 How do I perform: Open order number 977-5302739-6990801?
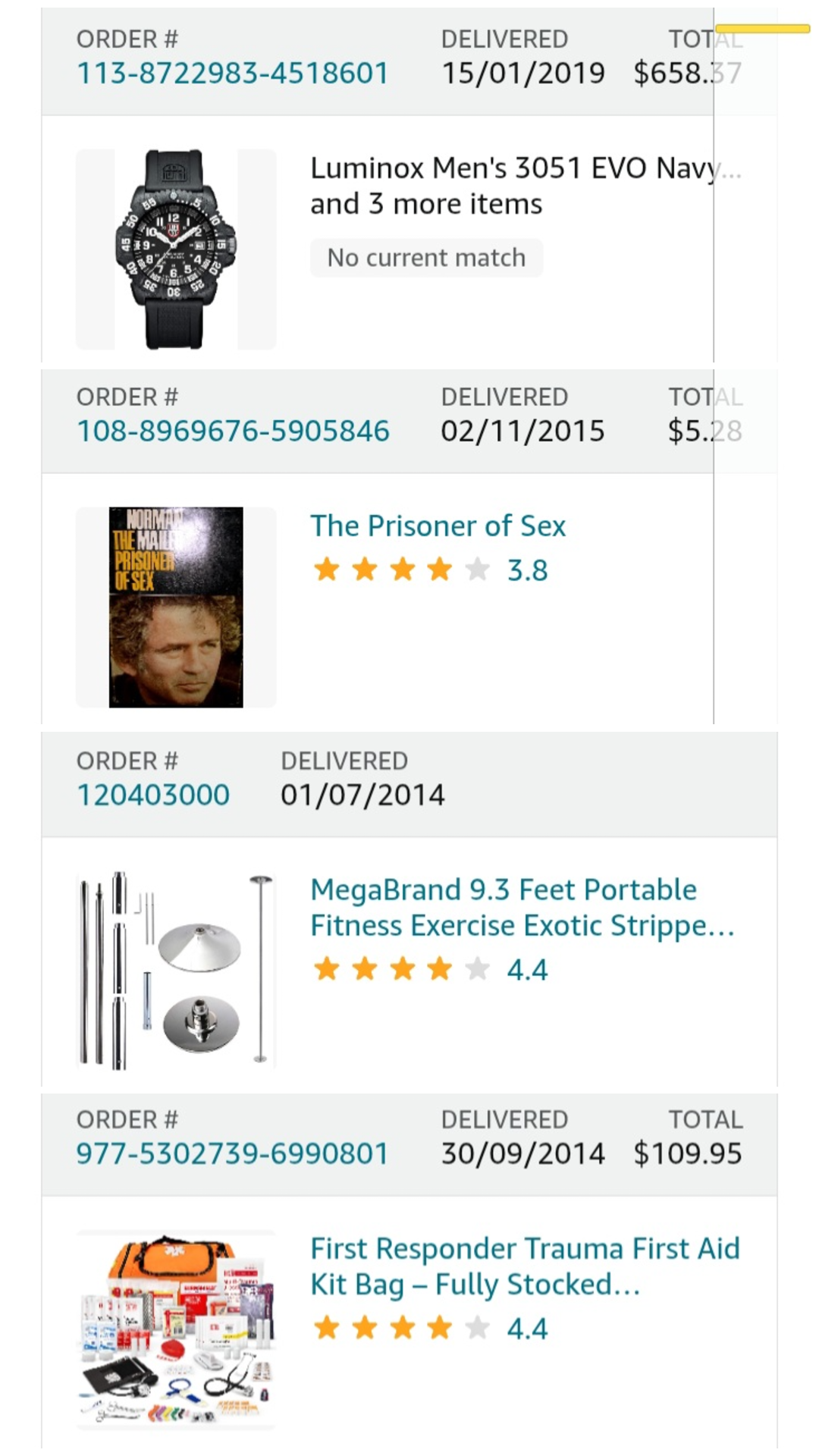232,1154
